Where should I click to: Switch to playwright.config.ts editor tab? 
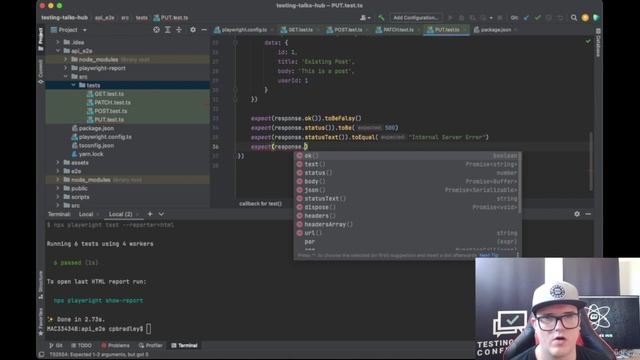click(x=243, y=30)
